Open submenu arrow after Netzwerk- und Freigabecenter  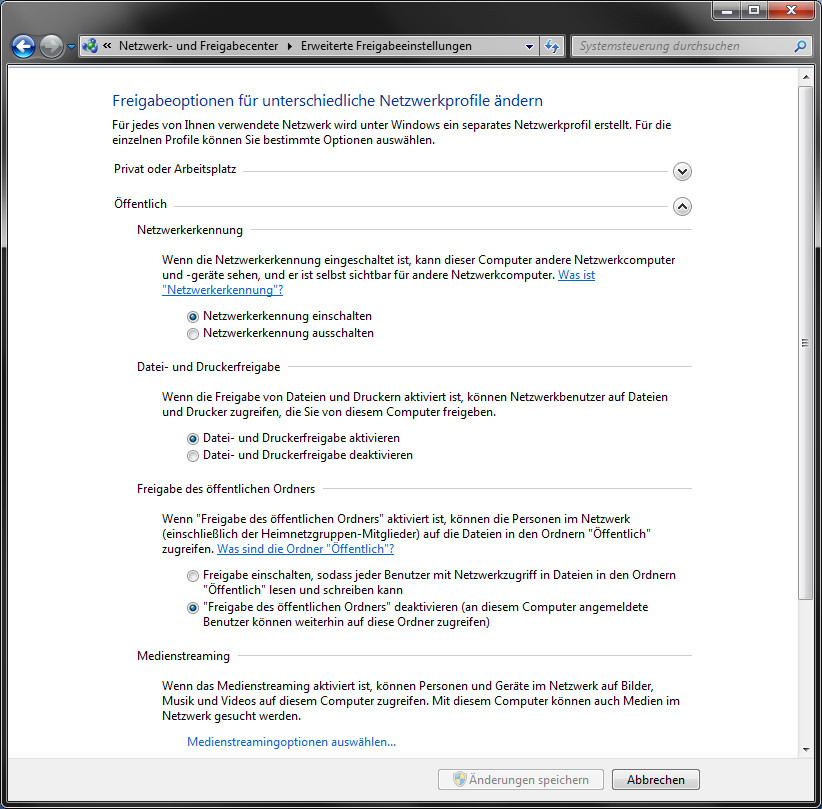tap(289, 46)
